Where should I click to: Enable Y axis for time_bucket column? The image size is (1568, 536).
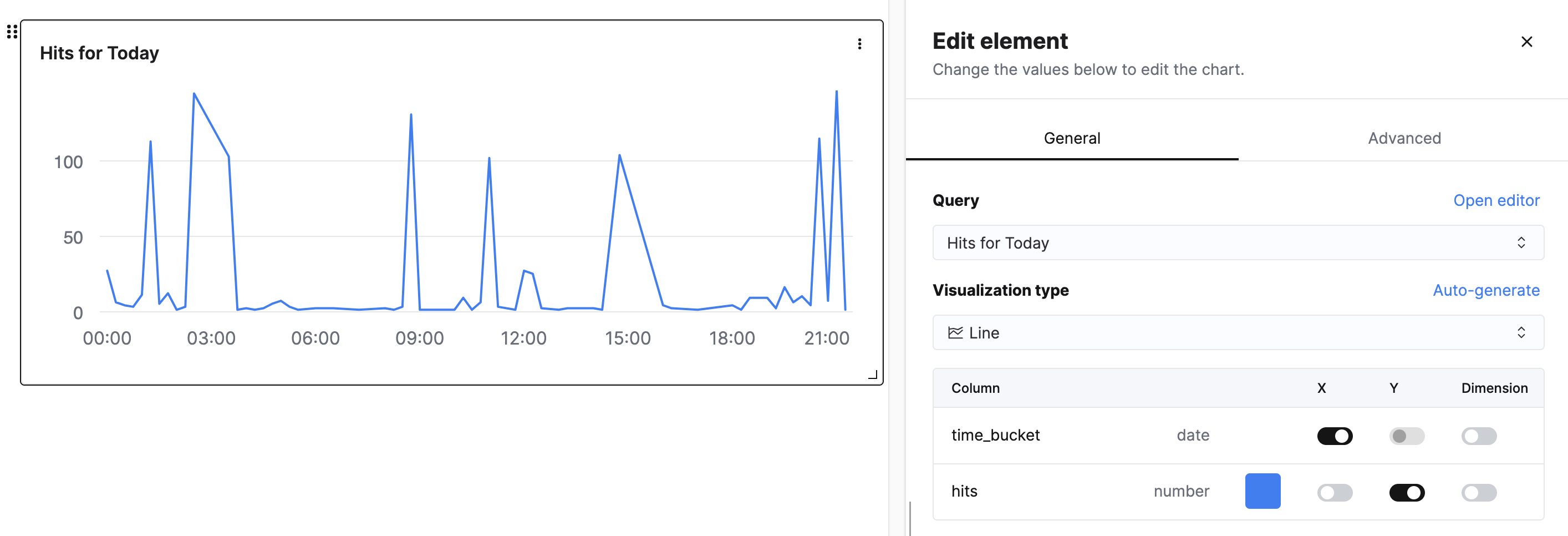coord(1407,436)
